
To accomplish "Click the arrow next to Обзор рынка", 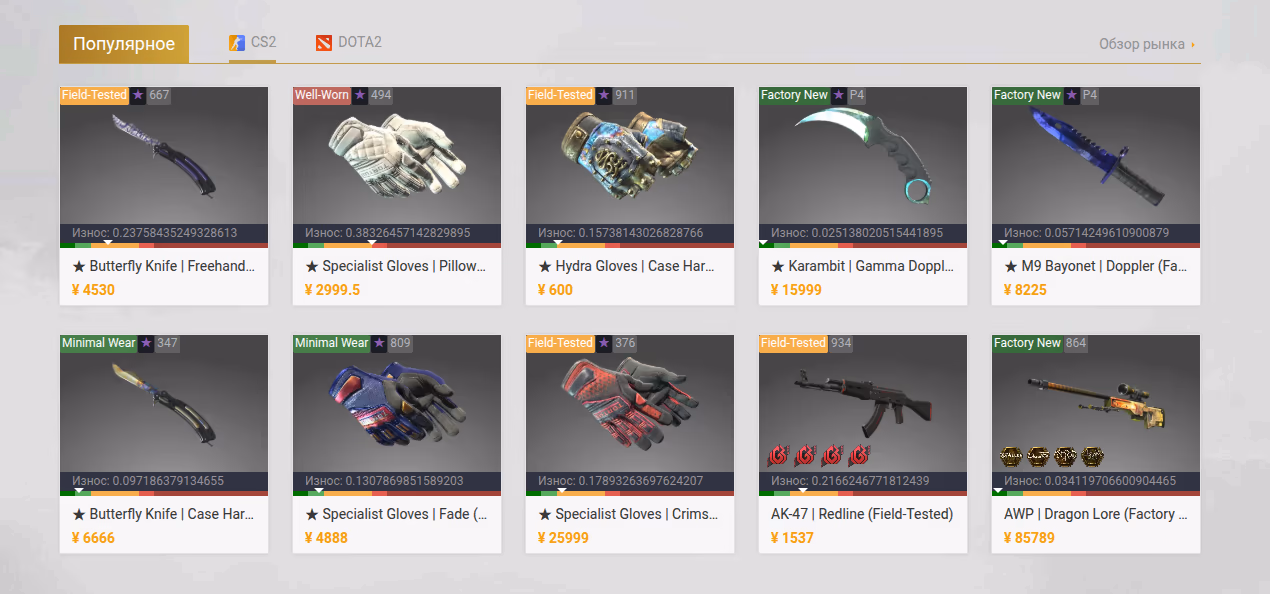I will point(1193,44).
